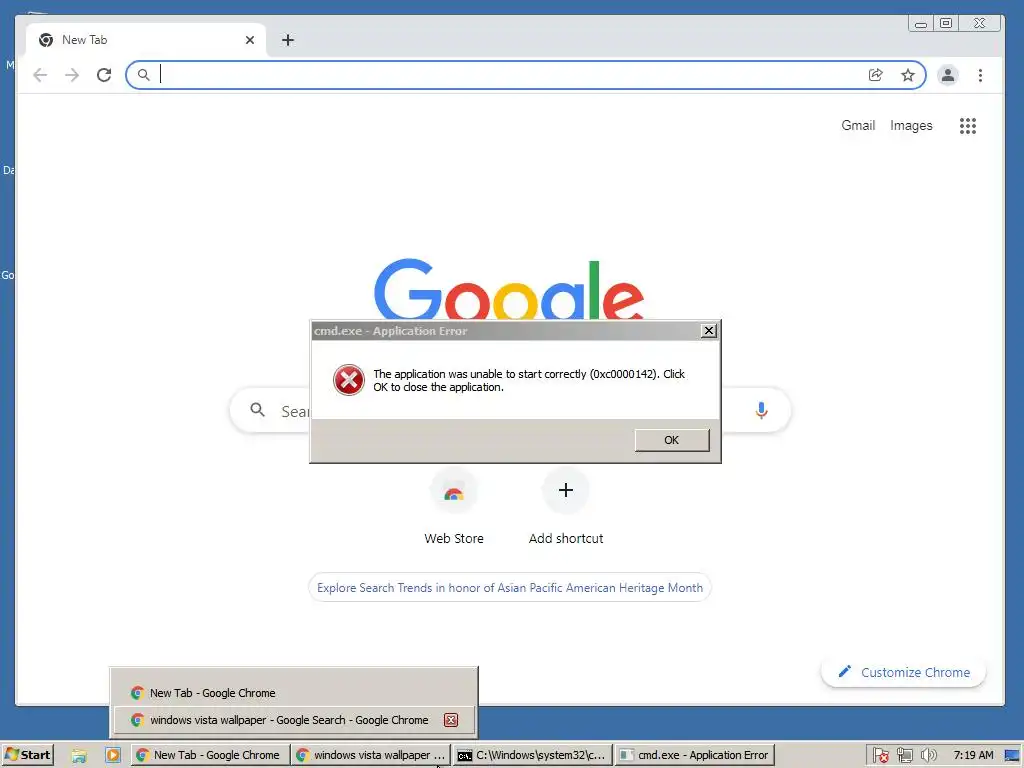The image size is (1024, 768).
Task: Open the network tray icon
Action: click(904, 756)
